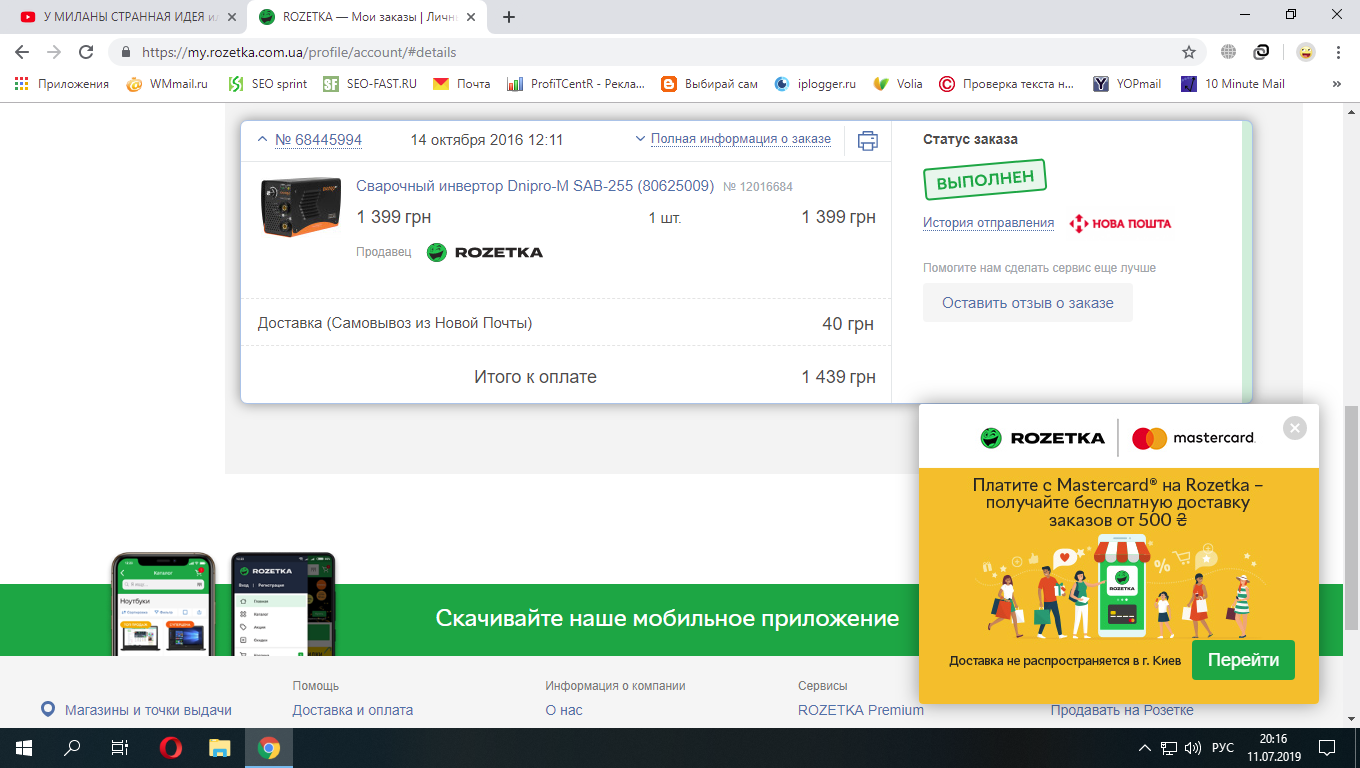The height and width of the screenshot is (768, 1360).
Task: Open Windows Start menu
Action: click(x=24, y=748)
